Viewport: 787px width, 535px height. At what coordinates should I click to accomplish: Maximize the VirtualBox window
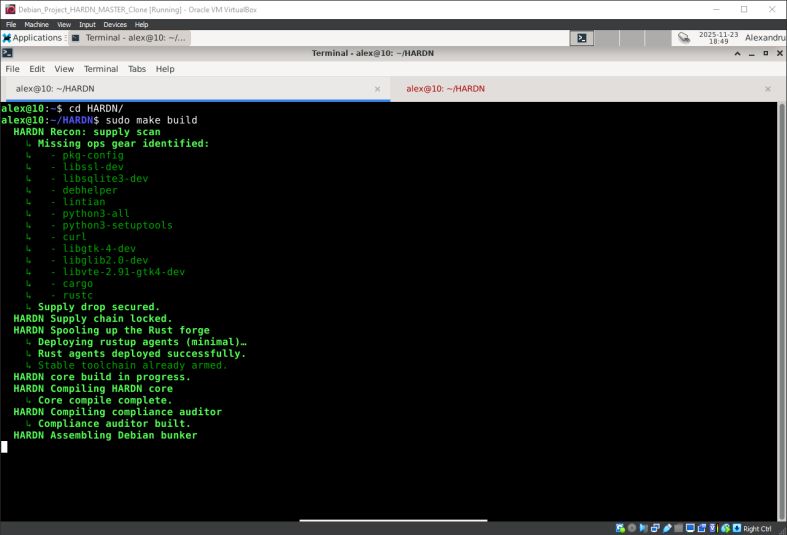(744, 9)
